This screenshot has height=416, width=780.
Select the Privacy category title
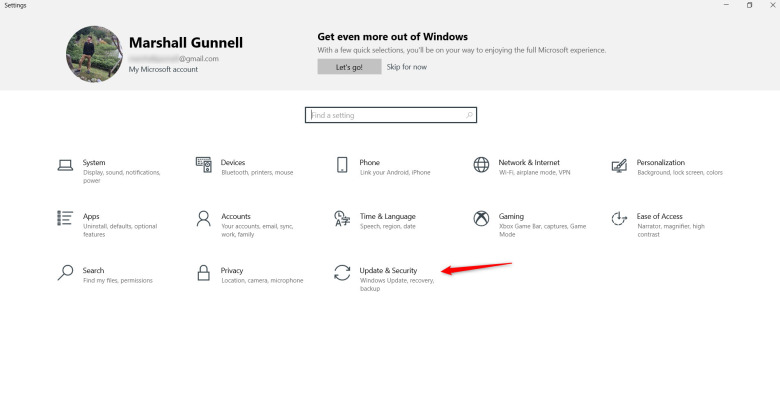232,270
